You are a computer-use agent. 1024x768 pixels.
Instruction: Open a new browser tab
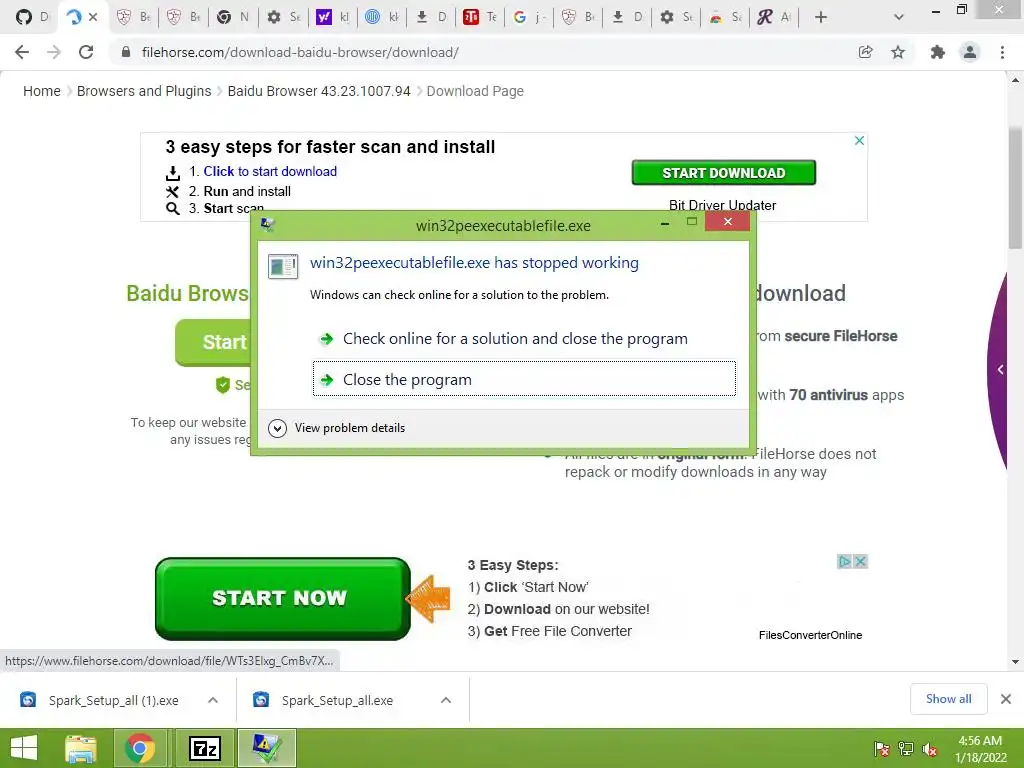[821, 17]
